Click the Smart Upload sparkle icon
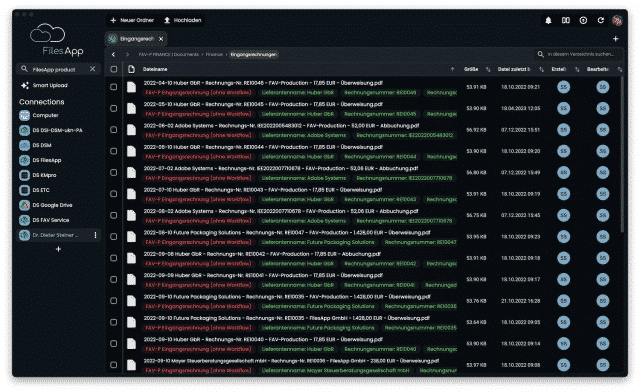 (25, 85)
